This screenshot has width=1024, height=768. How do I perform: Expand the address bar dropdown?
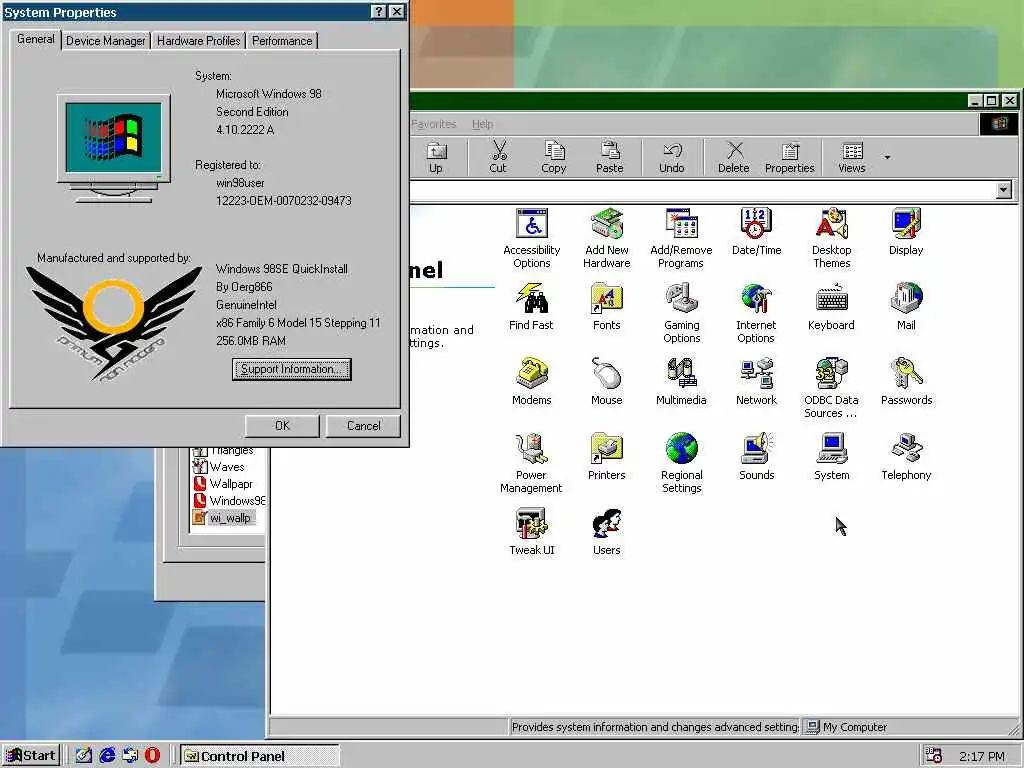[1004, 190]
